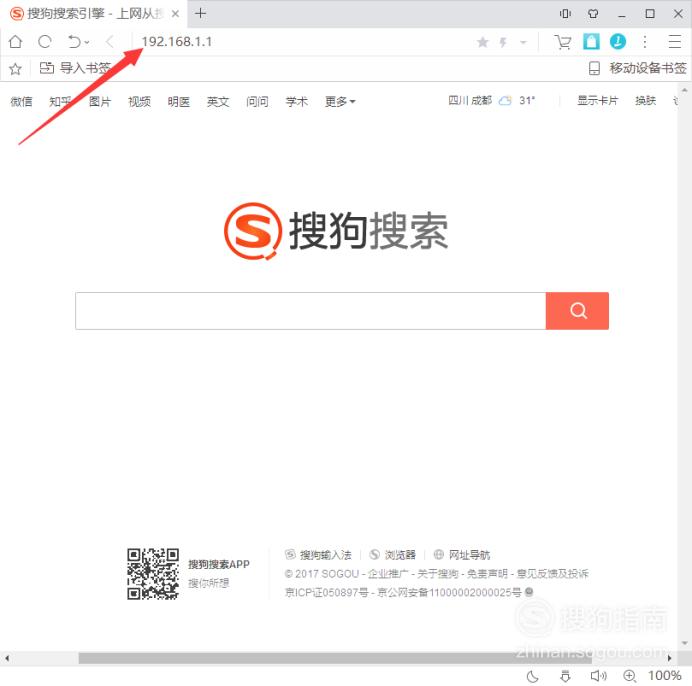Open 知乎 search category
692x686 pixels.
pos(60,102)
